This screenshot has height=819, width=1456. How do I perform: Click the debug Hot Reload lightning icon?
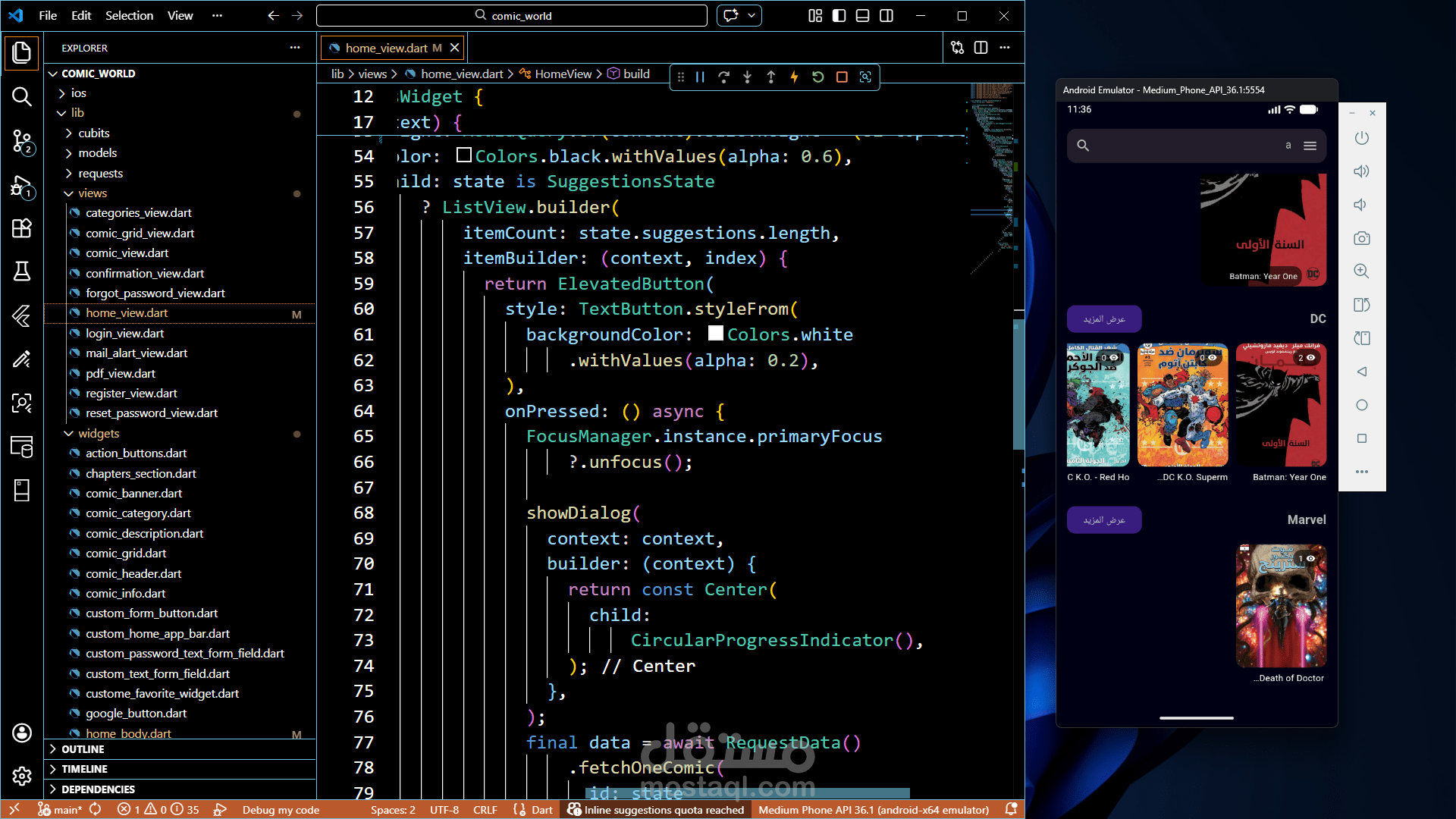[x=794, y=77]
